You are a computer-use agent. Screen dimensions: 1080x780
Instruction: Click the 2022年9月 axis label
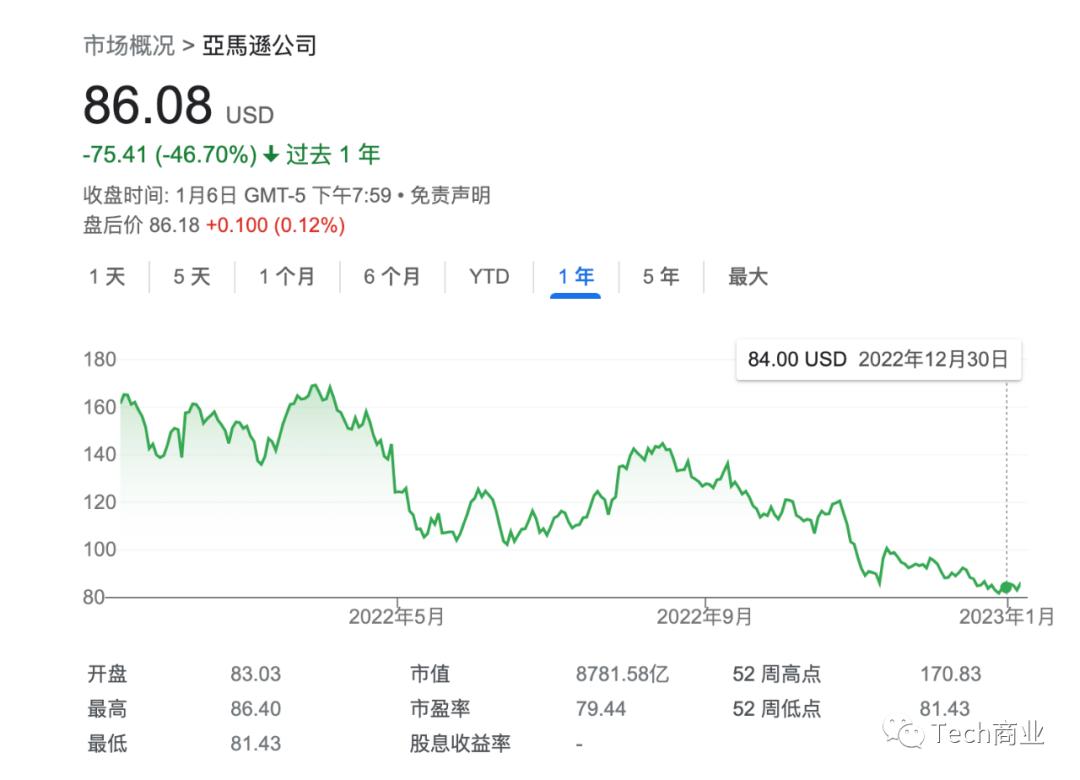[704, 617]
